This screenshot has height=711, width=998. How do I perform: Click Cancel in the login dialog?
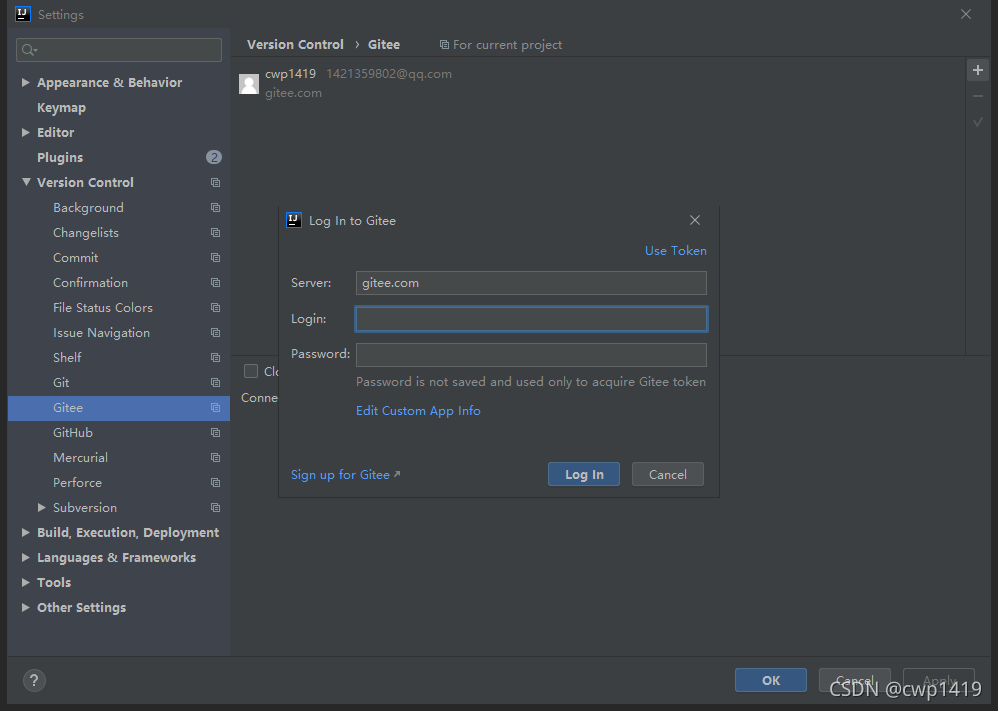tap(668, 474)
